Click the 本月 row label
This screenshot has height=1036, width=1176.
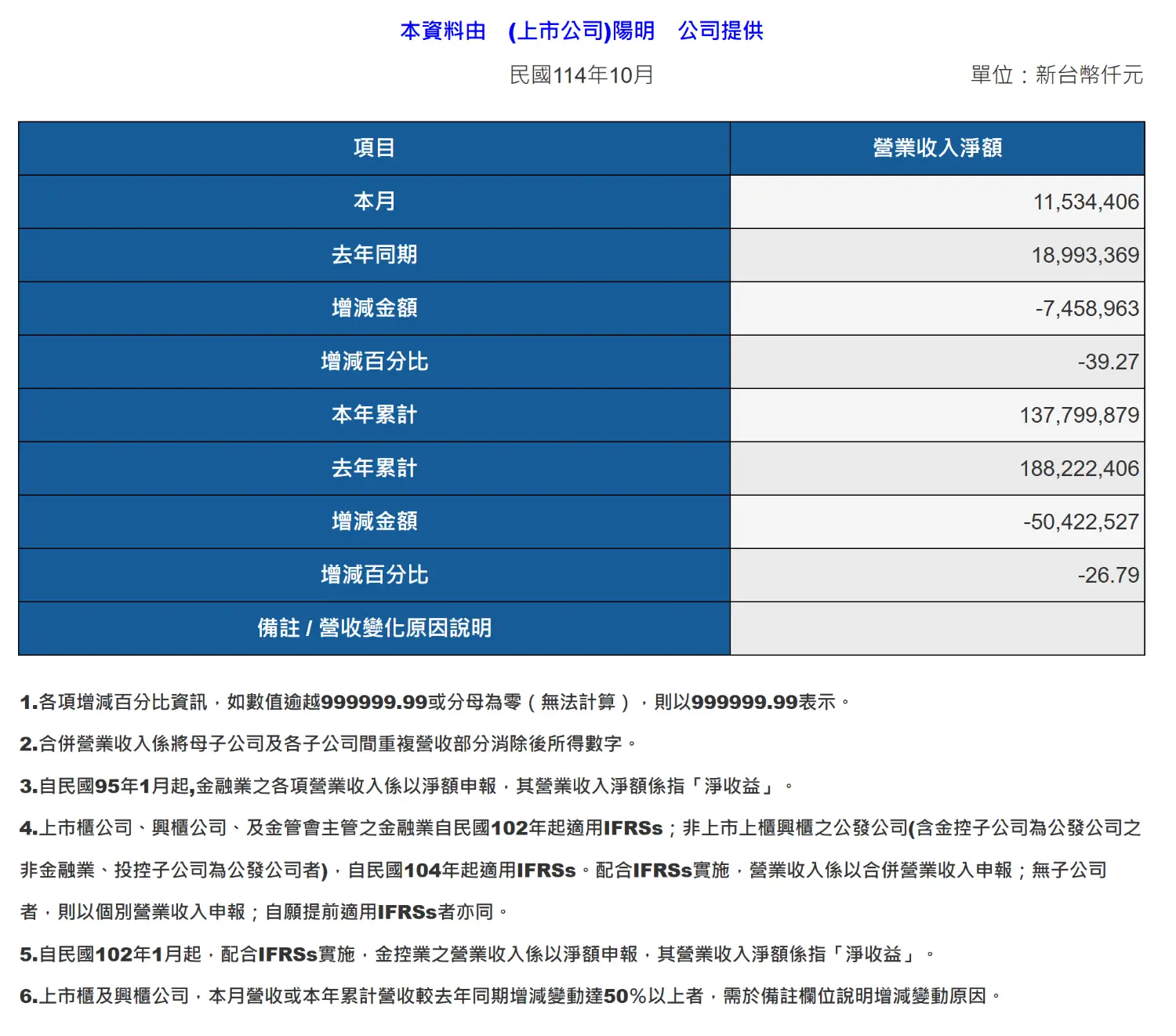click(374, 202)
